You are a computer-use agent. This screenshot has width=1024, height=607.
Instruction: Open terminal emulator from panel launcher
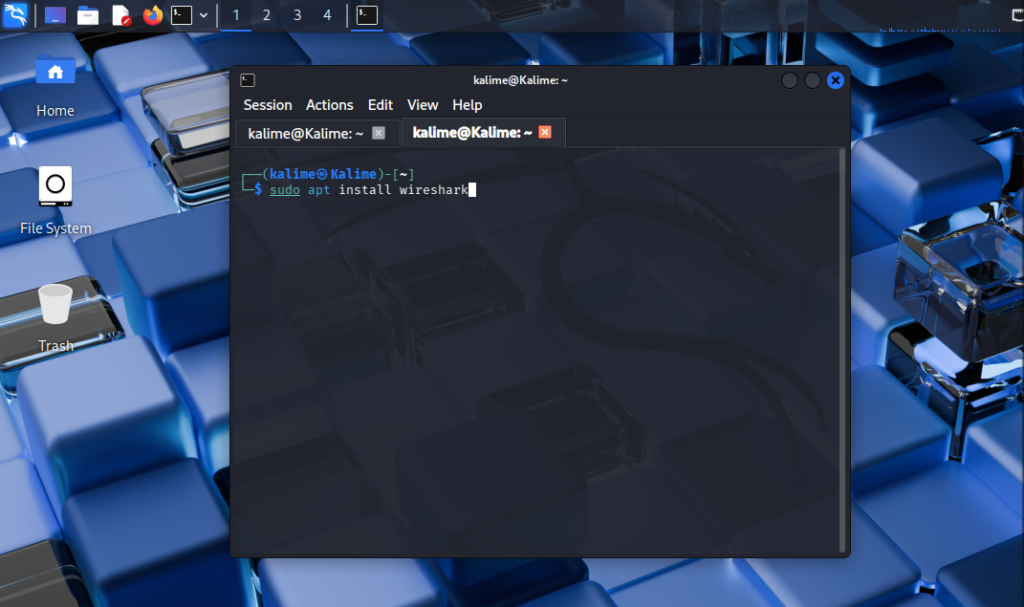point(181,15)
